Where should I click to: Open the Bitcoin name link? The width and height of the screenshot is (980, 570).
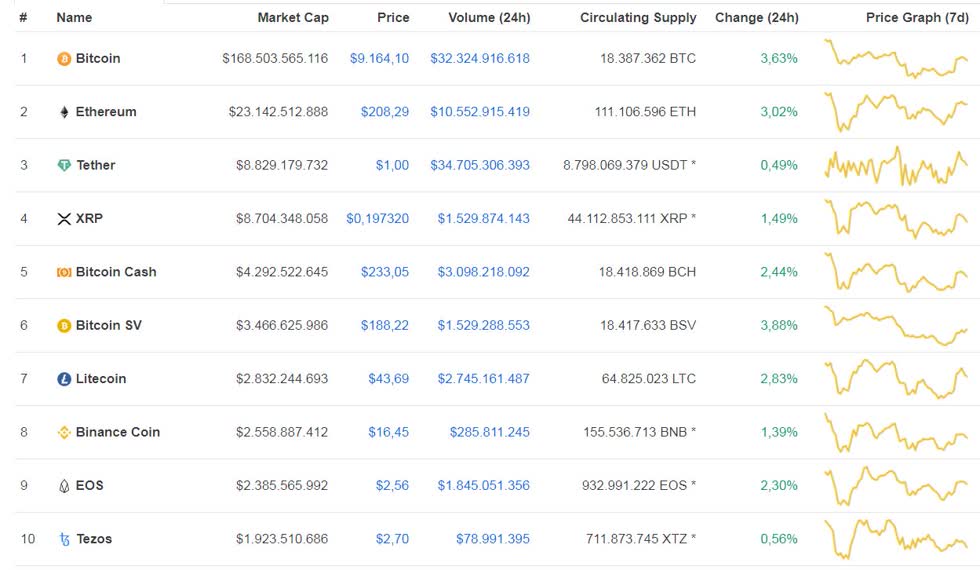[98, 58]
